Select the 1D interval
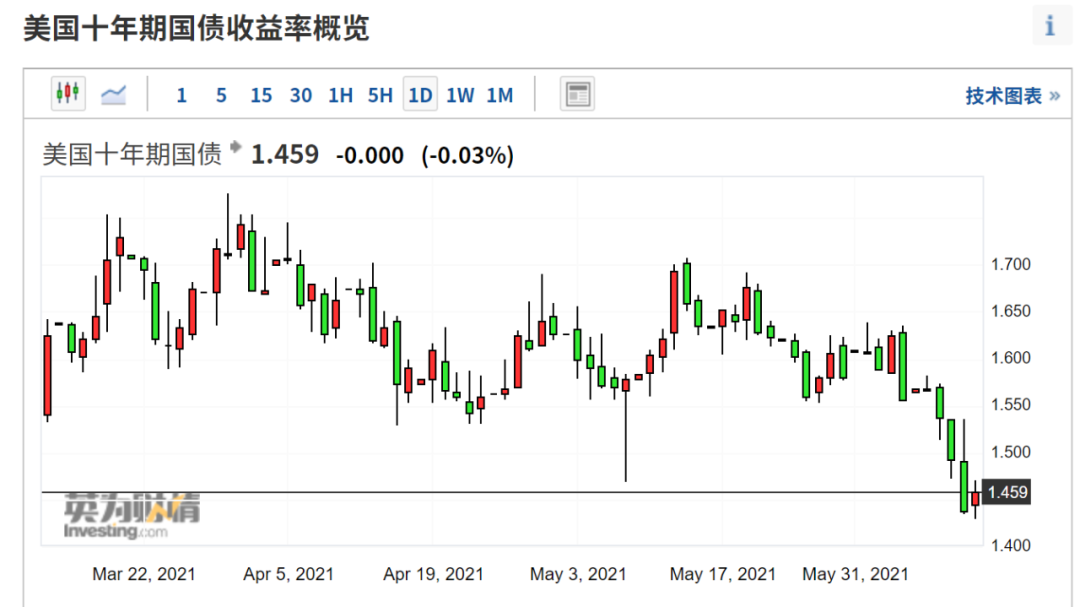Screen dimensions: 1080x607 click(420, 94)
